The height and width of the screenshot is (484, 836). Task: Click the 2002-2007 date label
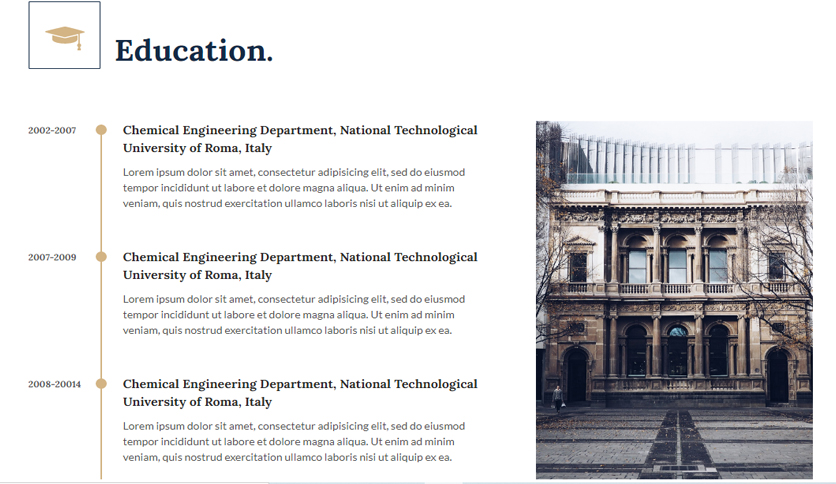pyautogui.click(x=52, y=130)
